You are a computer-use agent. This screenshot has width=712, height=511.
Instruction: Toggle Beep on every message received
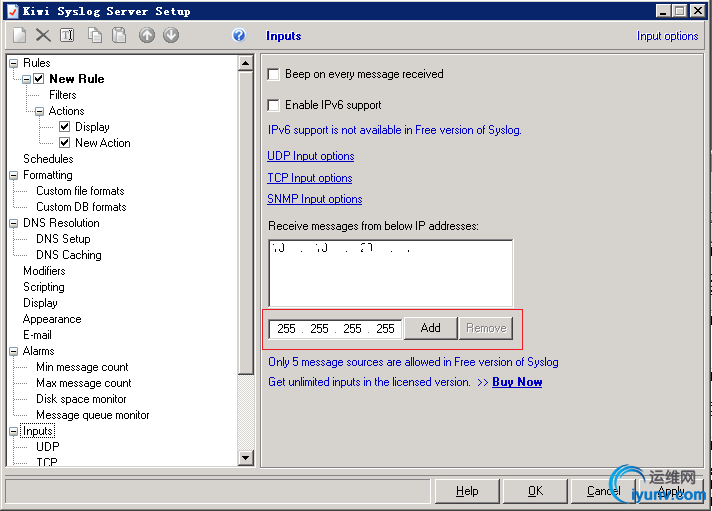click(x=273, y=74)
